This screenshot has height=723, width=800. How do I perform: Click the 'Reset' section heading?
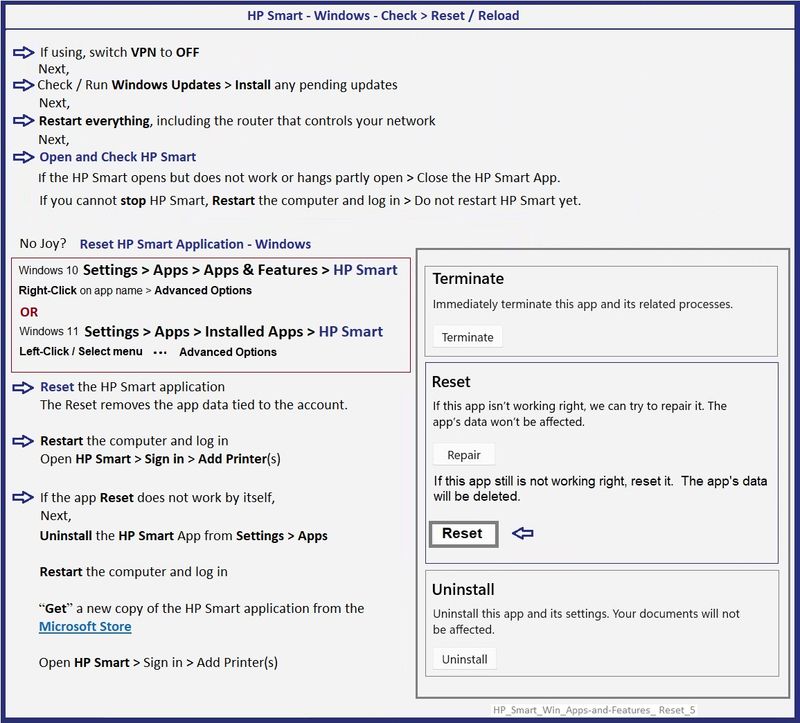[x=451, y=382]
